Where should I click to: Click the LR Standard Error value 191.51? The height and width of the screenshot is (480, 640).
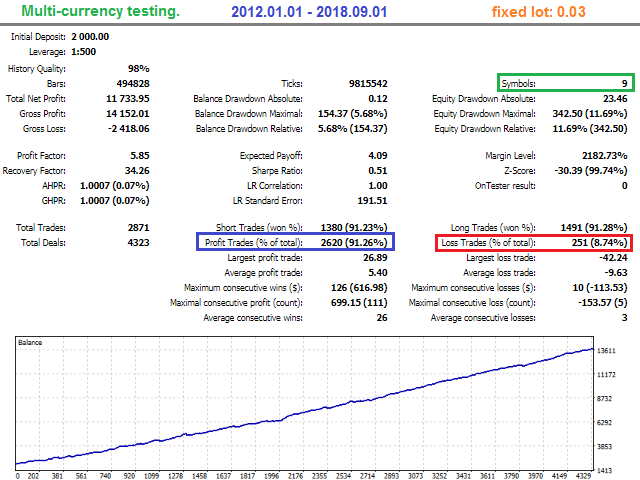point(372,201)
